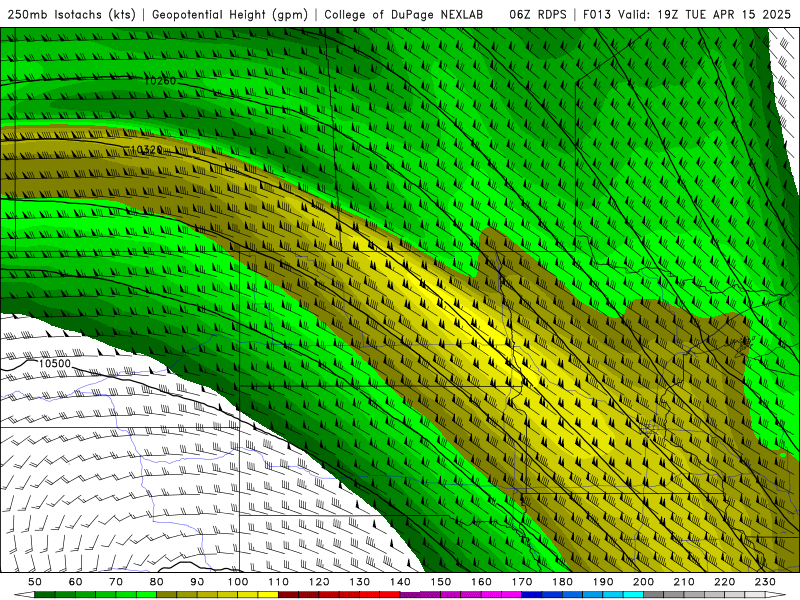
Task: Click the 210 value on the color scale
Action: 684,582
